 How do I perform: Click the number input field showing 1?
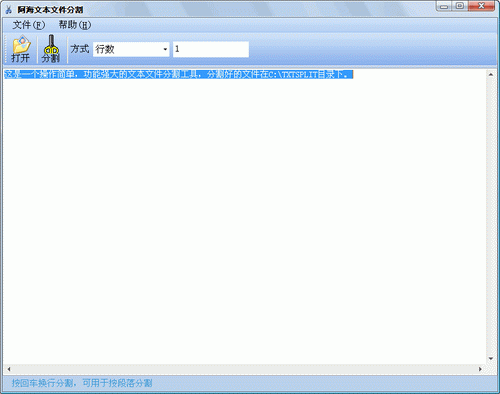tap(211, 49)
